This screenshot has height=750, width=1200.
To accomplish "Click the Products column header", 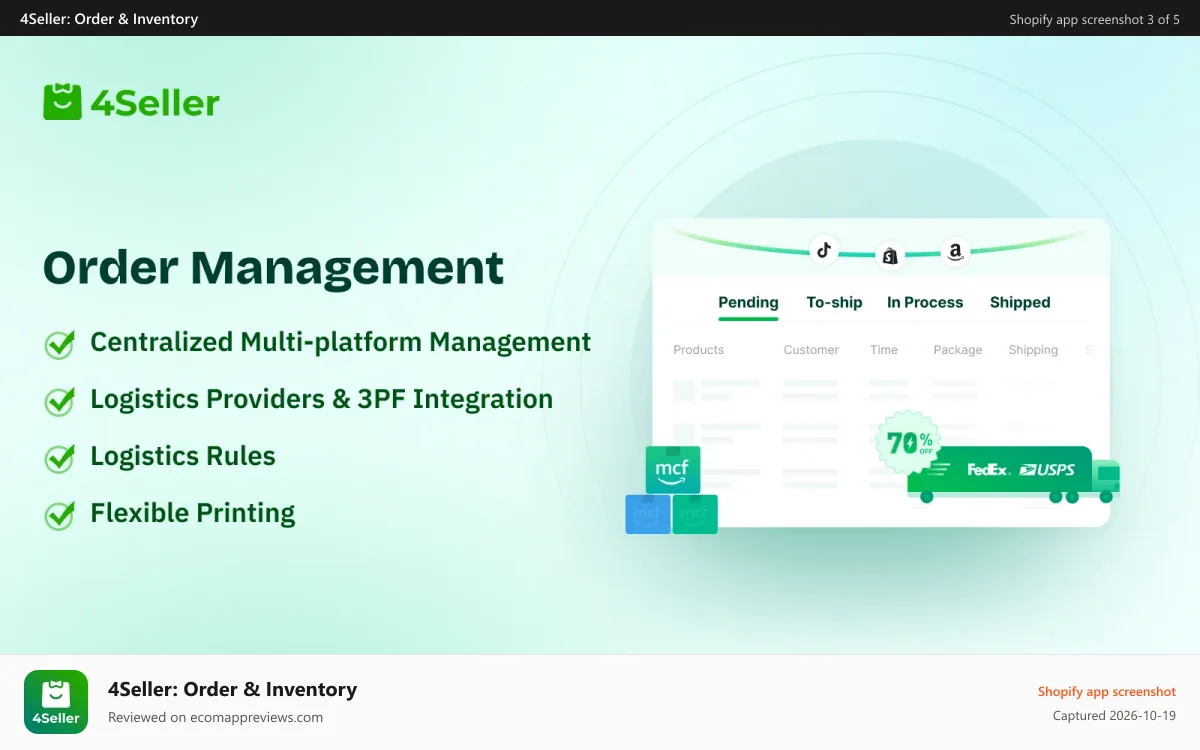I will [x=698, y=350].
